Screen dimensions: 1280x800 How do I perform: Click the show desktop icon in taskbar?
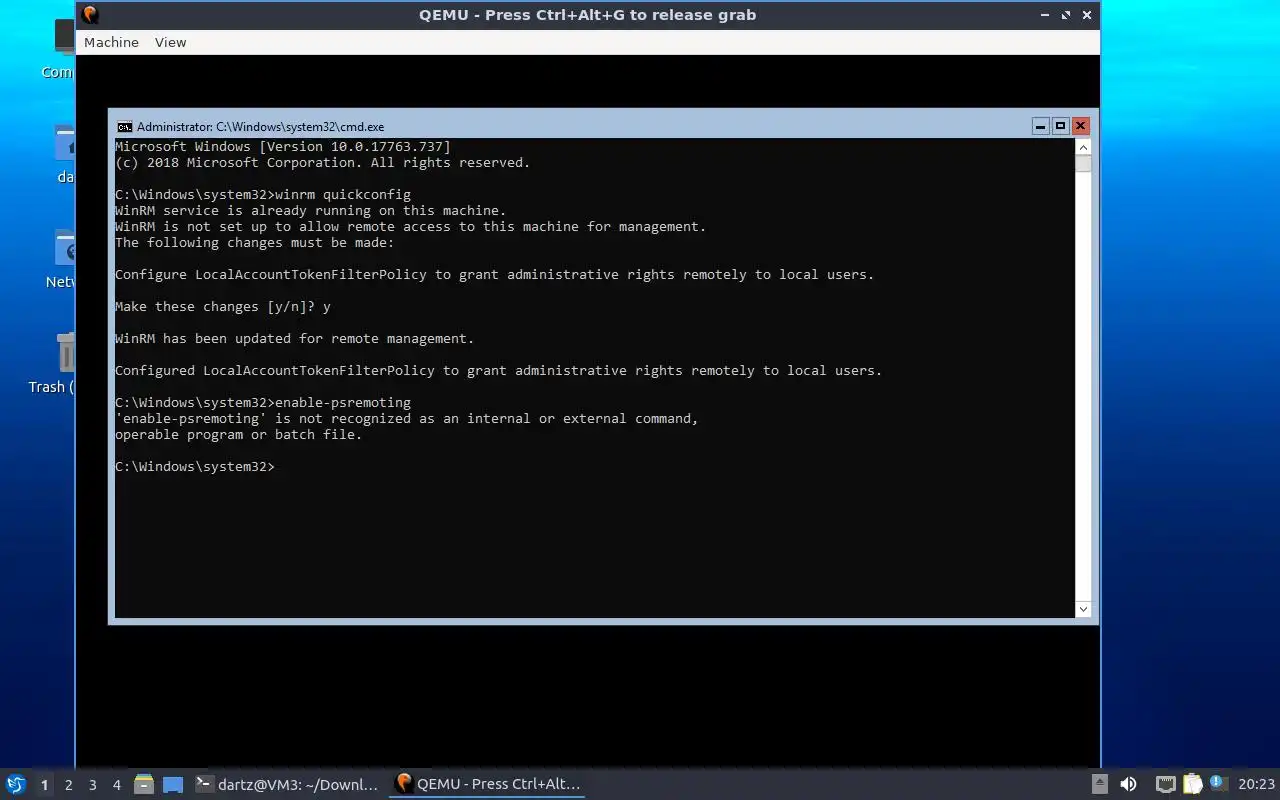173,785
